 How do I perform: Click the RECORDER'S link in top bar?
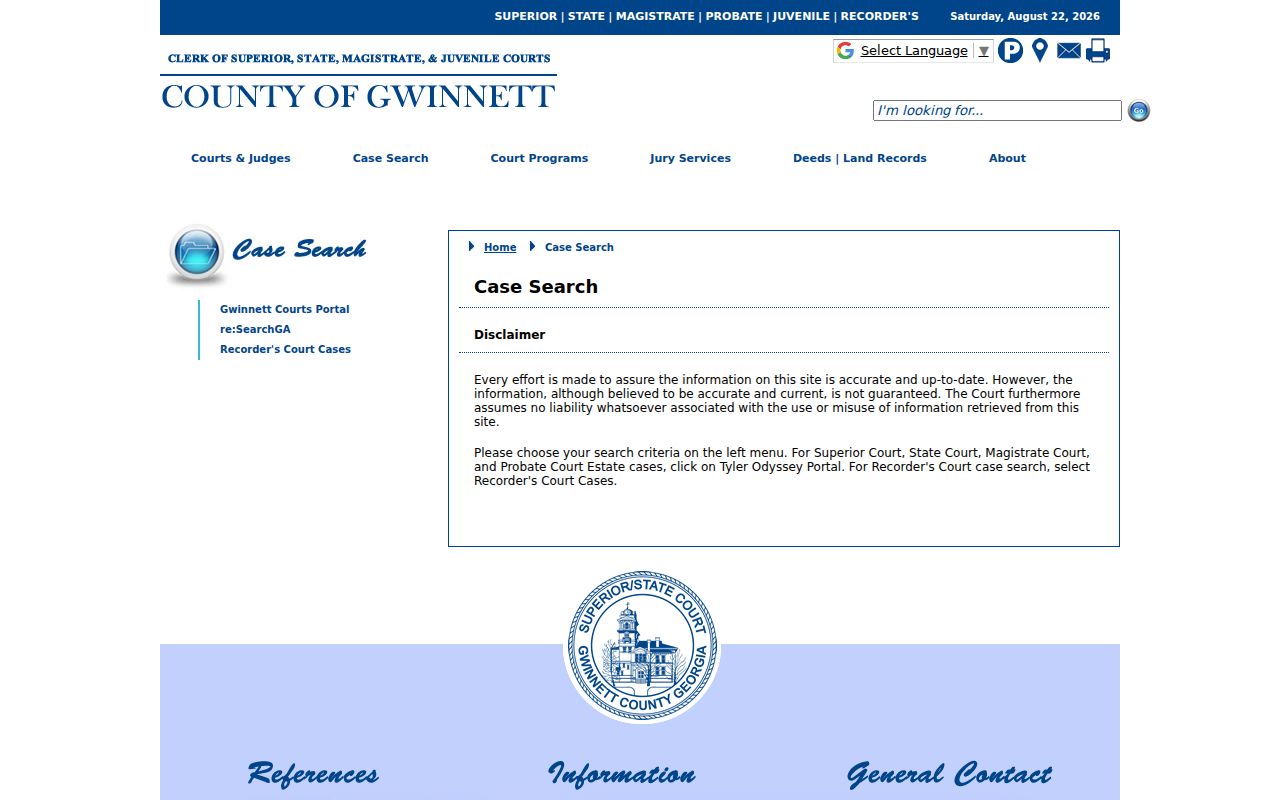coord(880,16)
